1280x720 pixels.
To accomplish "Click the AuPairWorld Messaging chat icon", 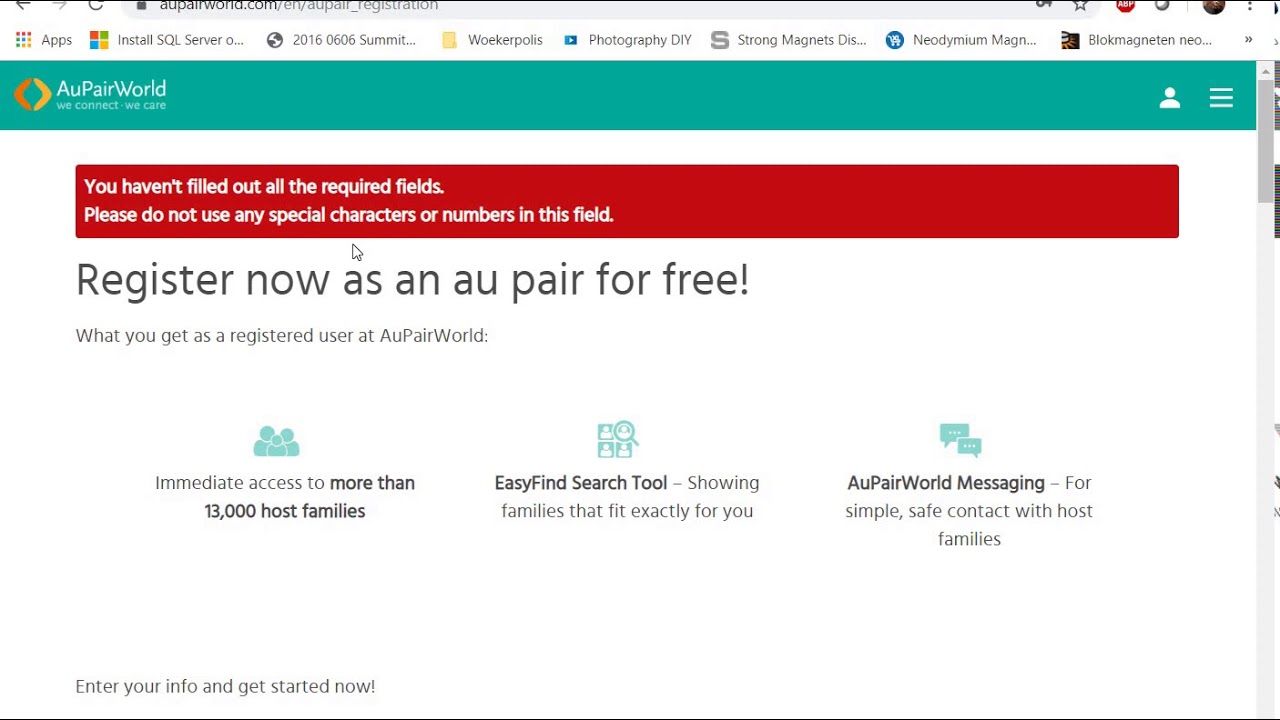I will [x=960, y=440].
